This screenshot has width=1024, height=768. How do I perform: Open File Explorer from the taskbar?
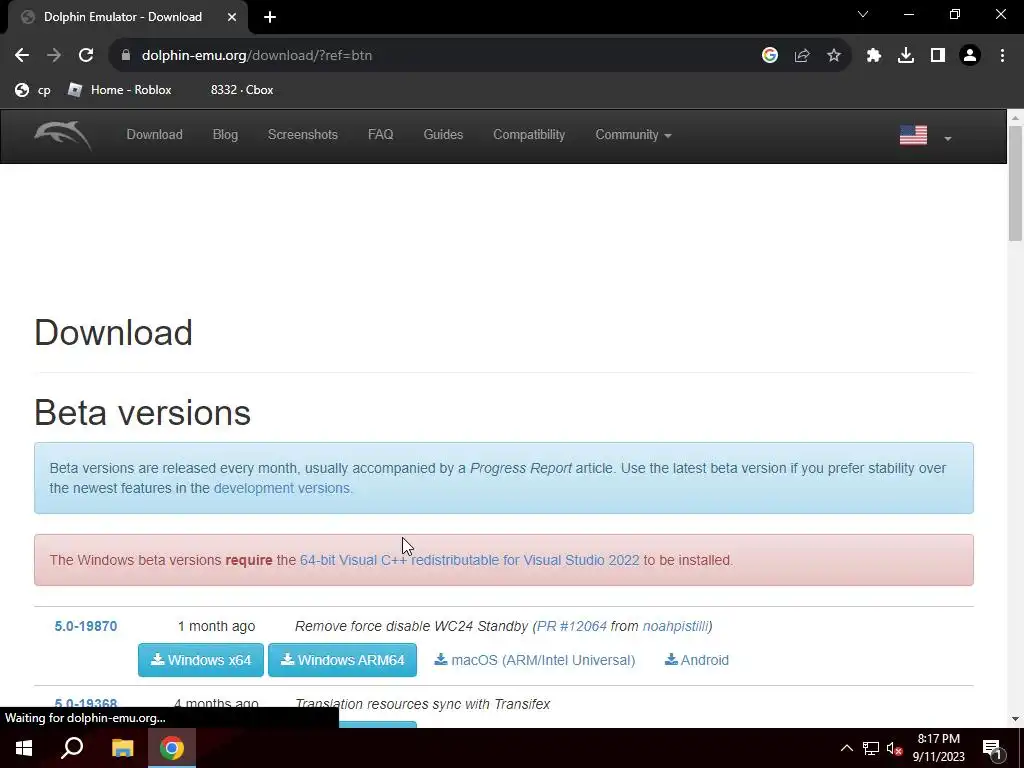pos(122,748)
